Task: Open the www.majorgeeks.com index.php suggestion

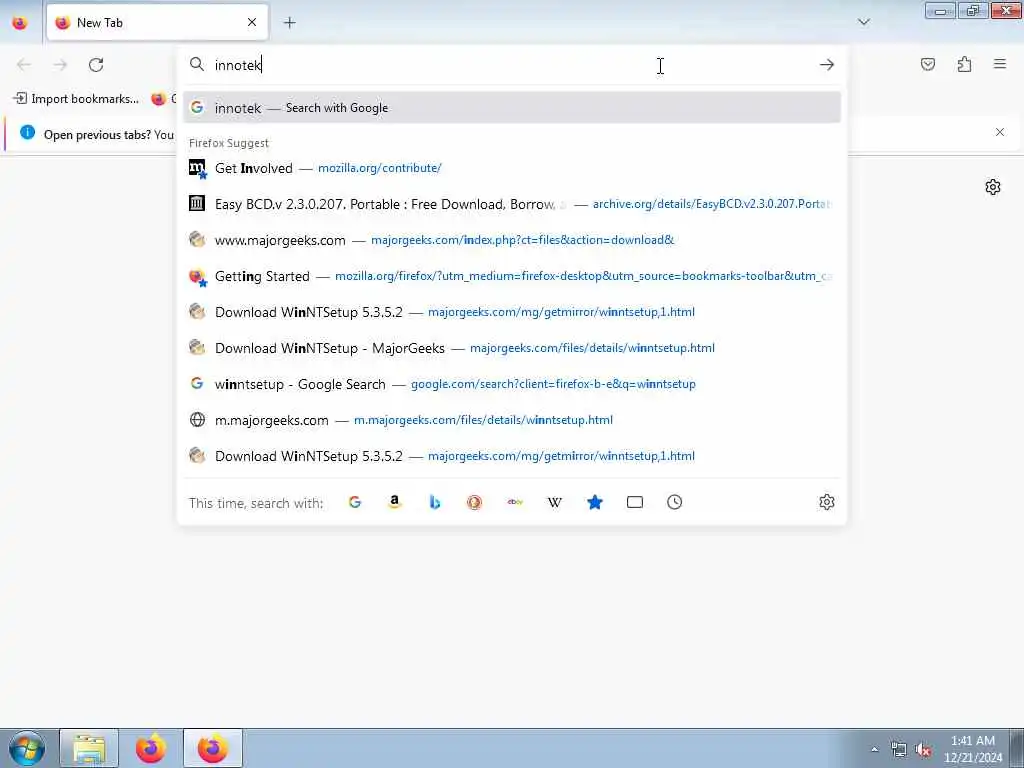Action: (x=512, y=240)
